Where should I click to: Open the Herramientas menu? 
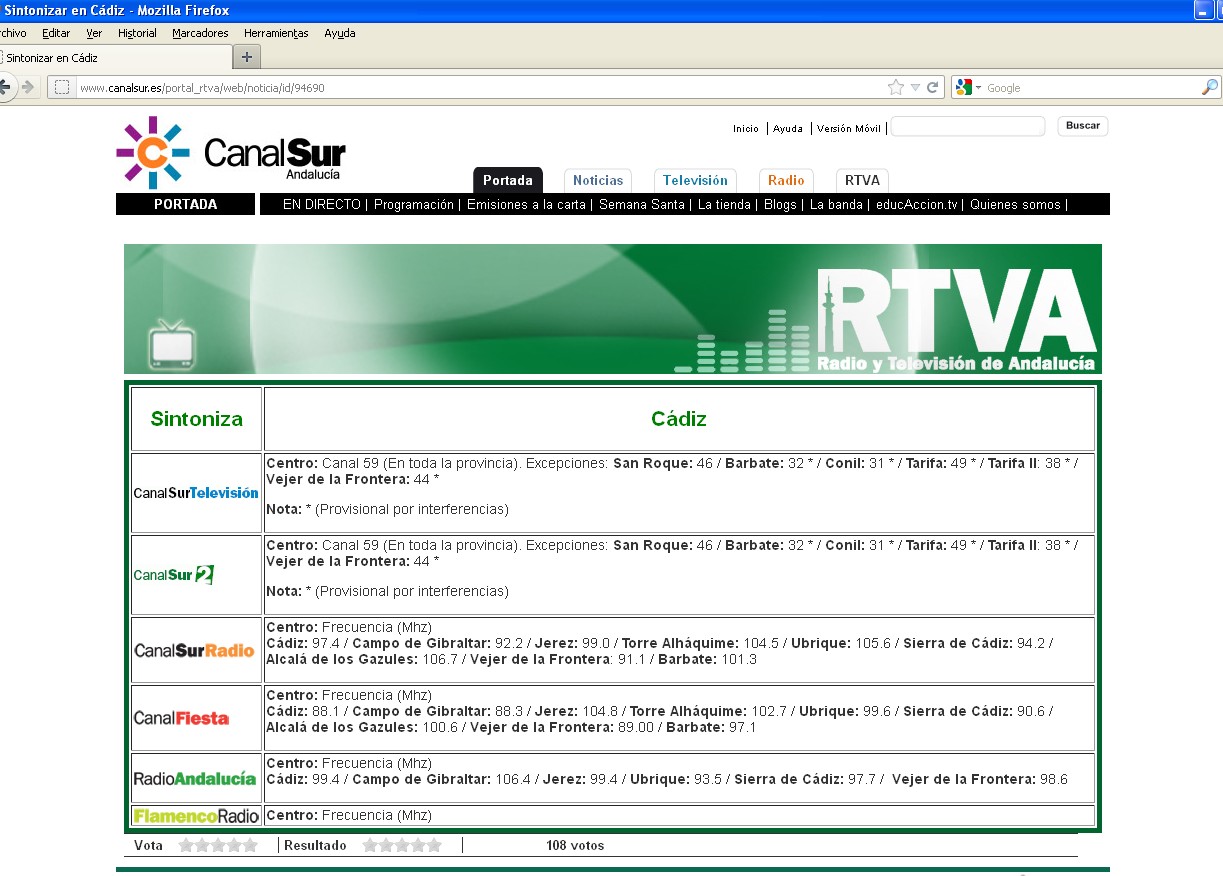(276, 33)
